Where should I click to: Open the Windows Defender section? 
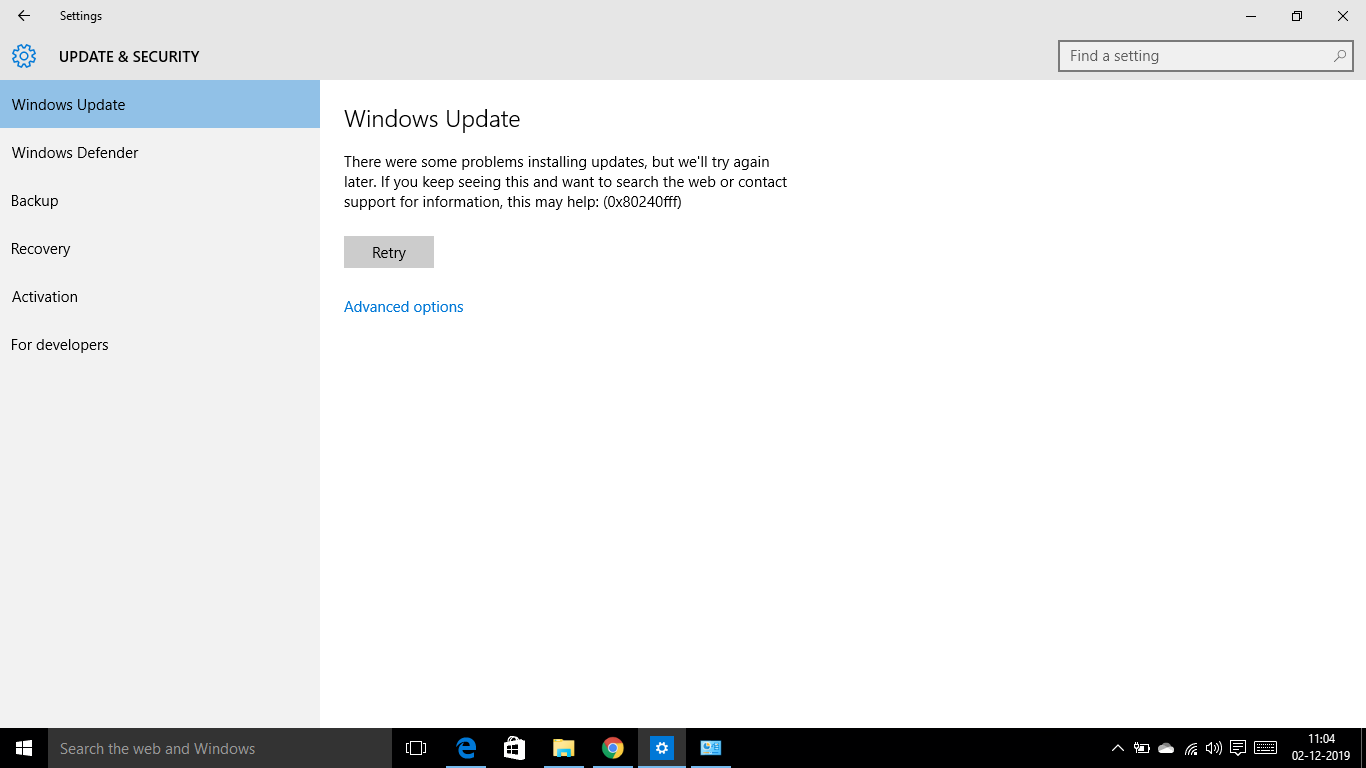pyautogui.click(x=160, y=152)
